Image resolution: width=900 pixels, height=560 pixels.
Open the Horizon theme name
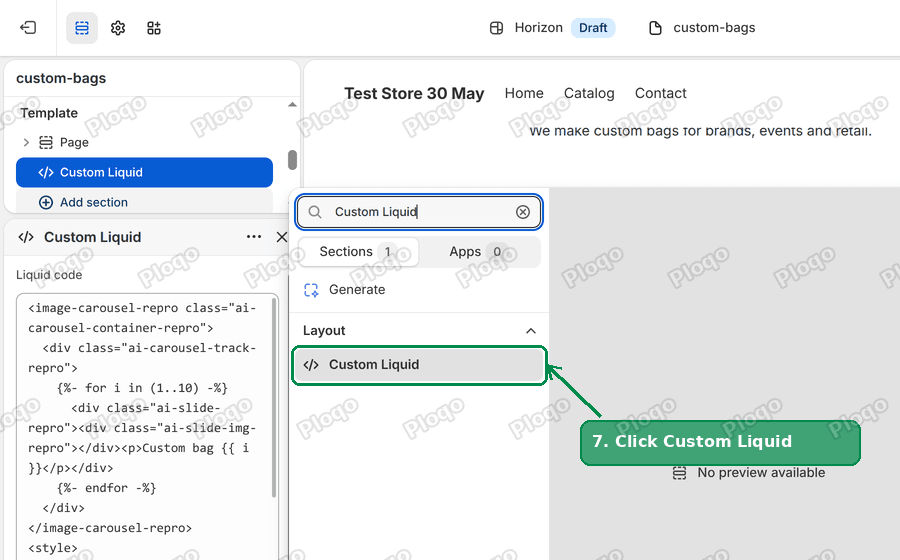[x=538, y=28]
